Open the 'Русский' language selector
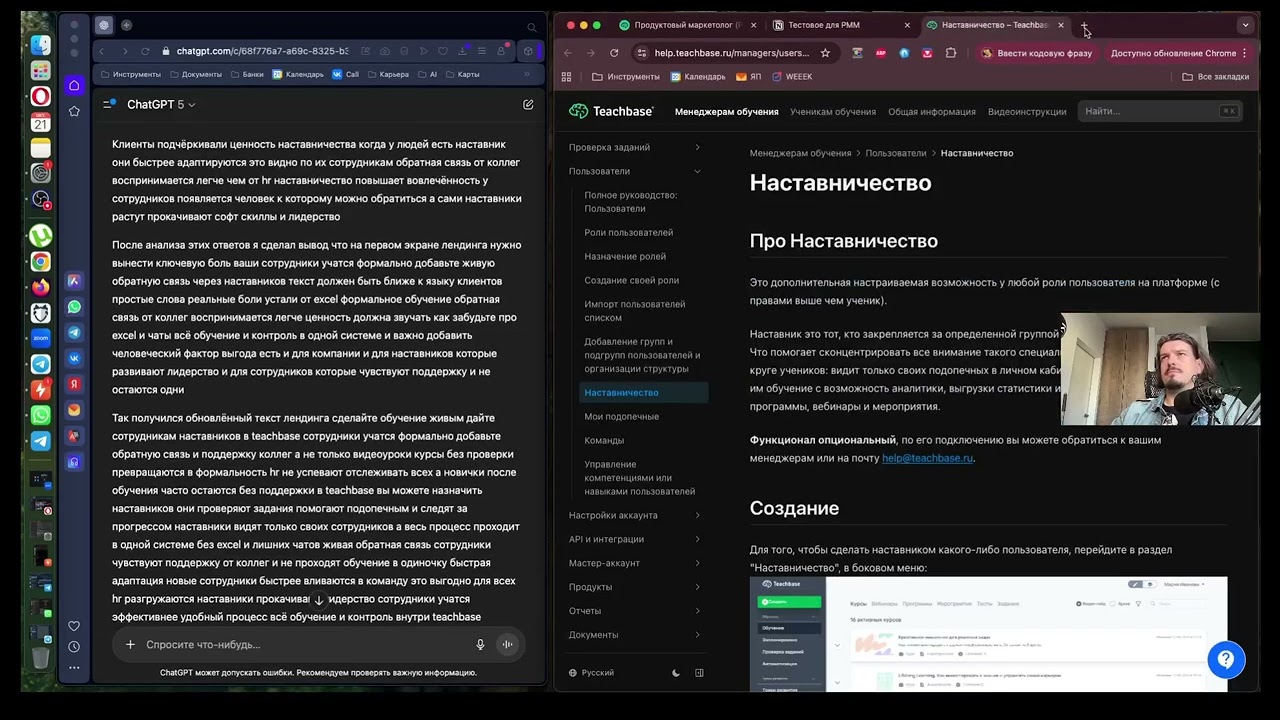The width and height of the screenshot is (1280, 720). pos(591,673)
